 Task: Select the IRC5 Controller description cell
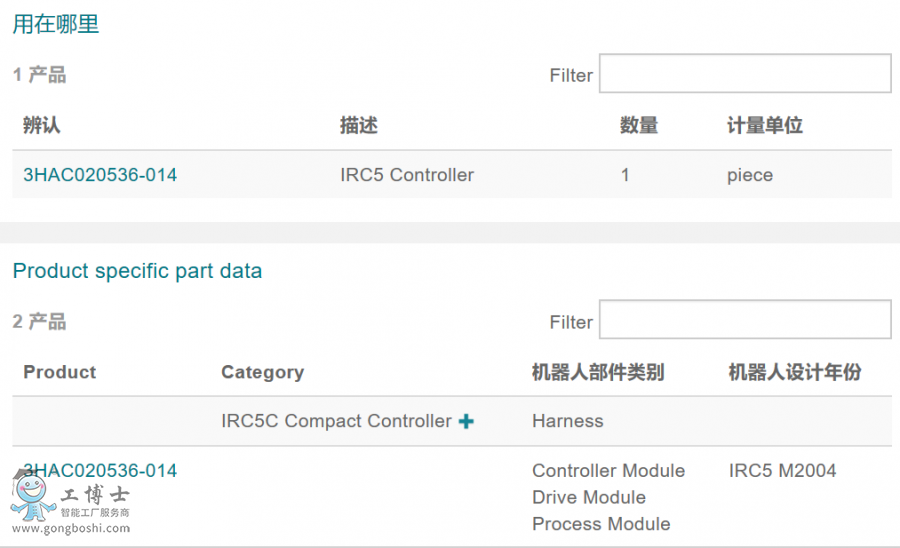click(407, 175)
